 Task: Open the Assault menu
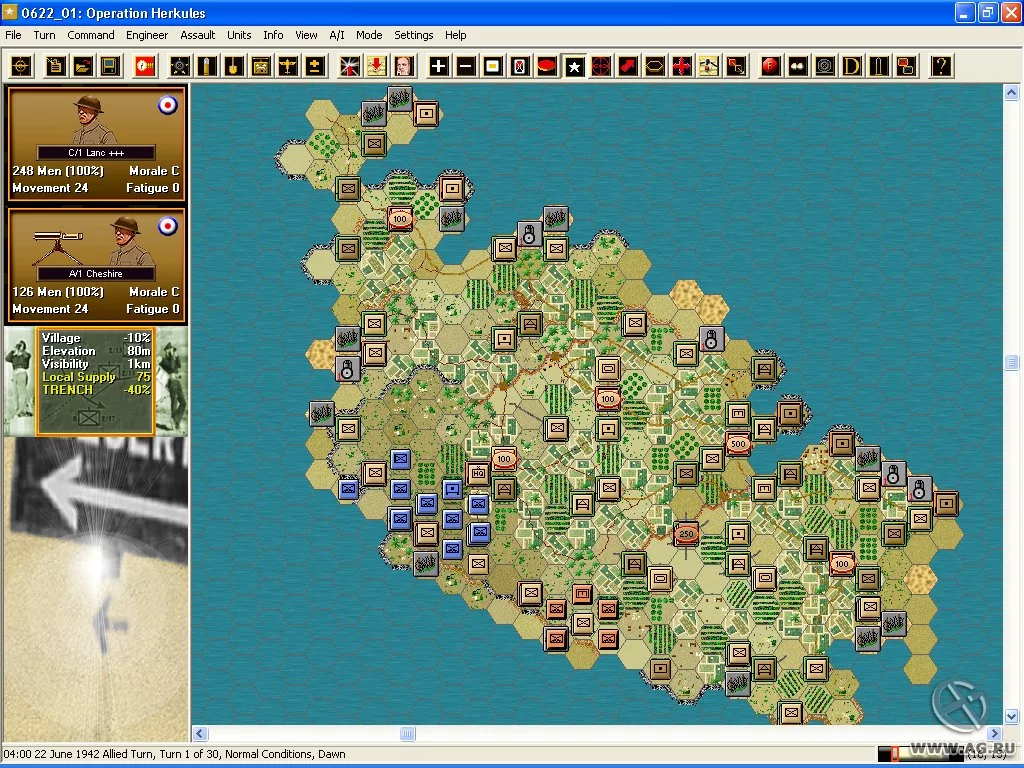(x=198, y=35)
